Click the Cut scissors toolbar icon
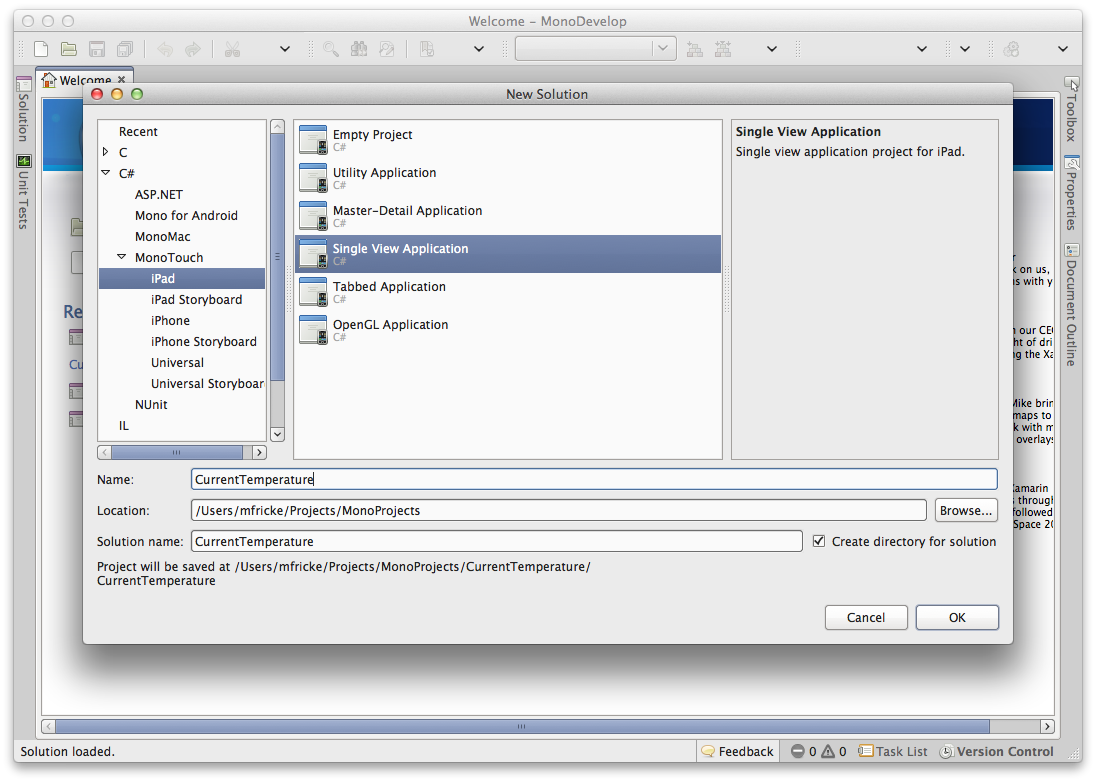 pos(232,49)
